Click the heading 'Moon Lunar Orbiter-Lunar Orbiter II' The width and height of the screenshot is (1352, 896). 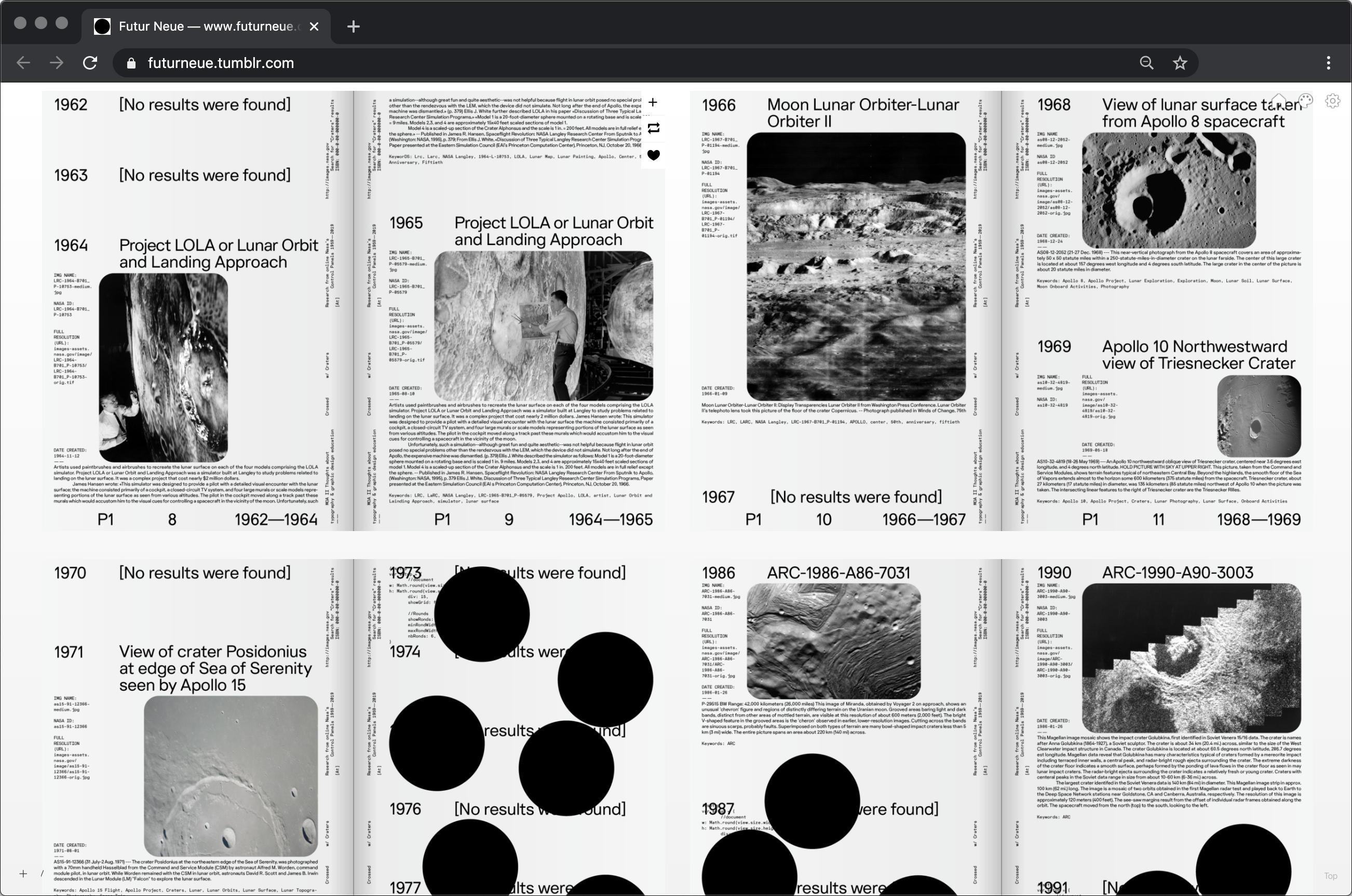pyautogui.click(x=863, y=113)
